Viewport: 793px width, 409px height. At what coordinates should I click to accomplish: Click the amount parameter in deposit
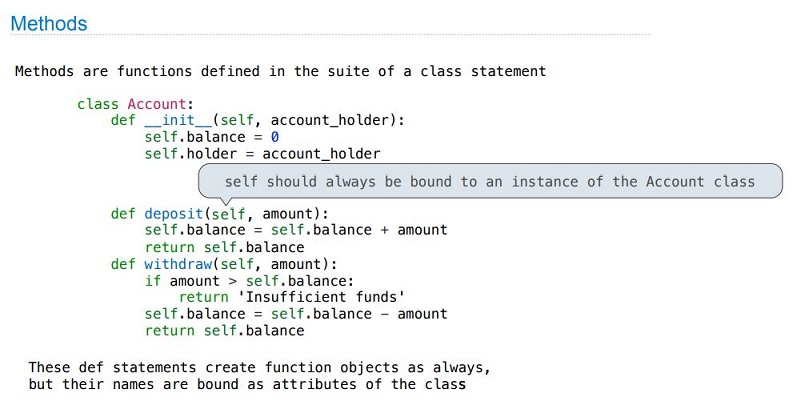(291, 214)
